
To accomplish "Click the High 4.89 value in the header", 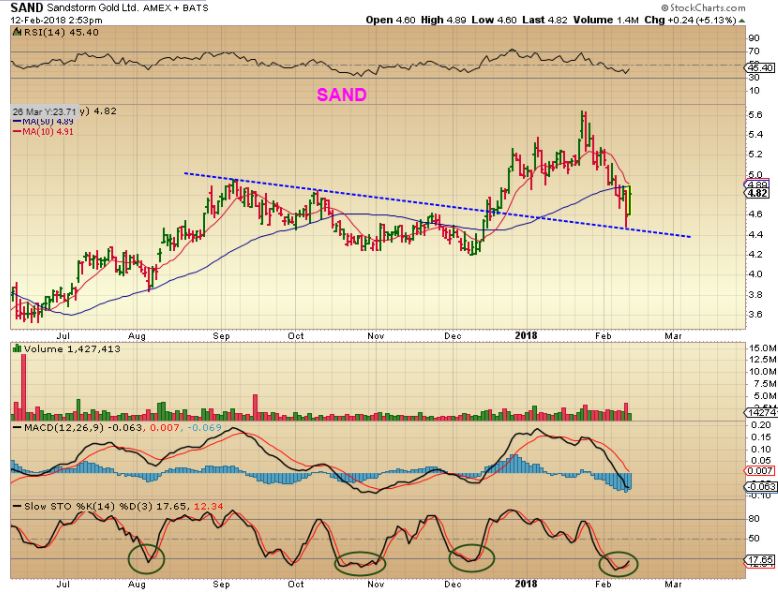I will pyautogui.click(x=443, y=20).
